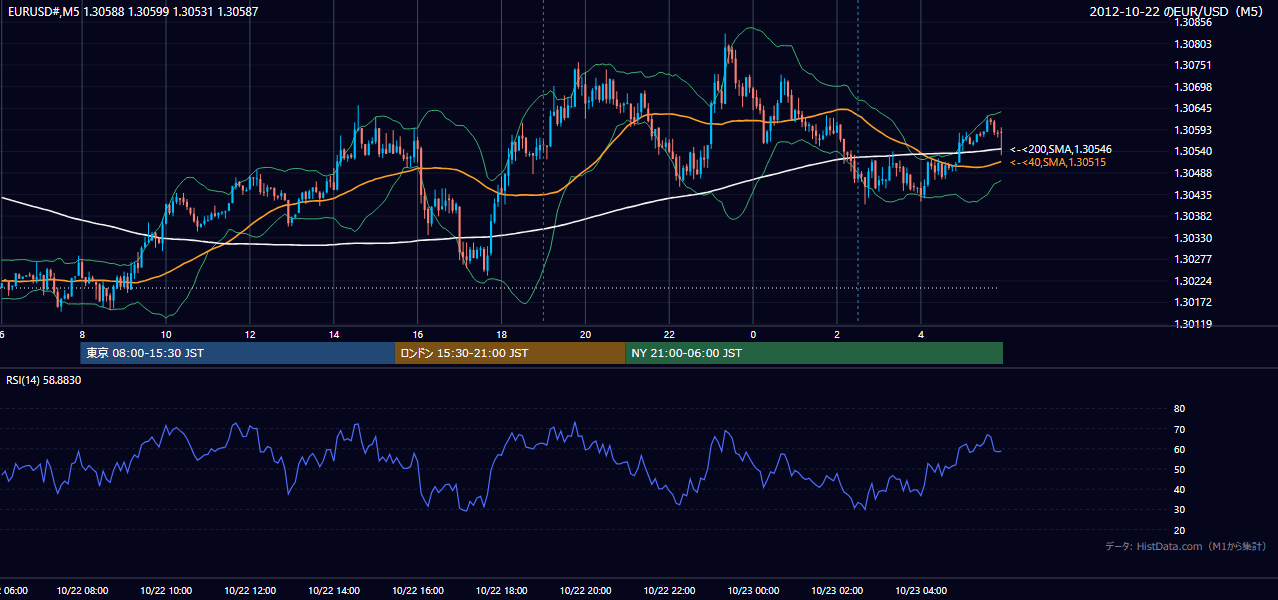Click price axis value 1.30803
This screenshot has height=600, width=1278.
tap(1194, 44)
